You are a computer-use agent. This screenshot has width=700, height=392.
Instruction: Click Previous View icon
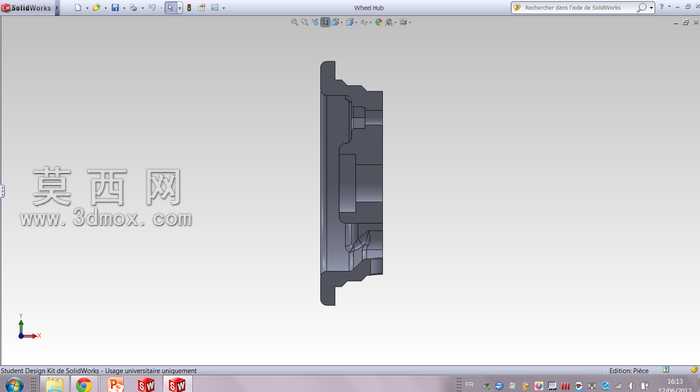(x=315, y=22)
